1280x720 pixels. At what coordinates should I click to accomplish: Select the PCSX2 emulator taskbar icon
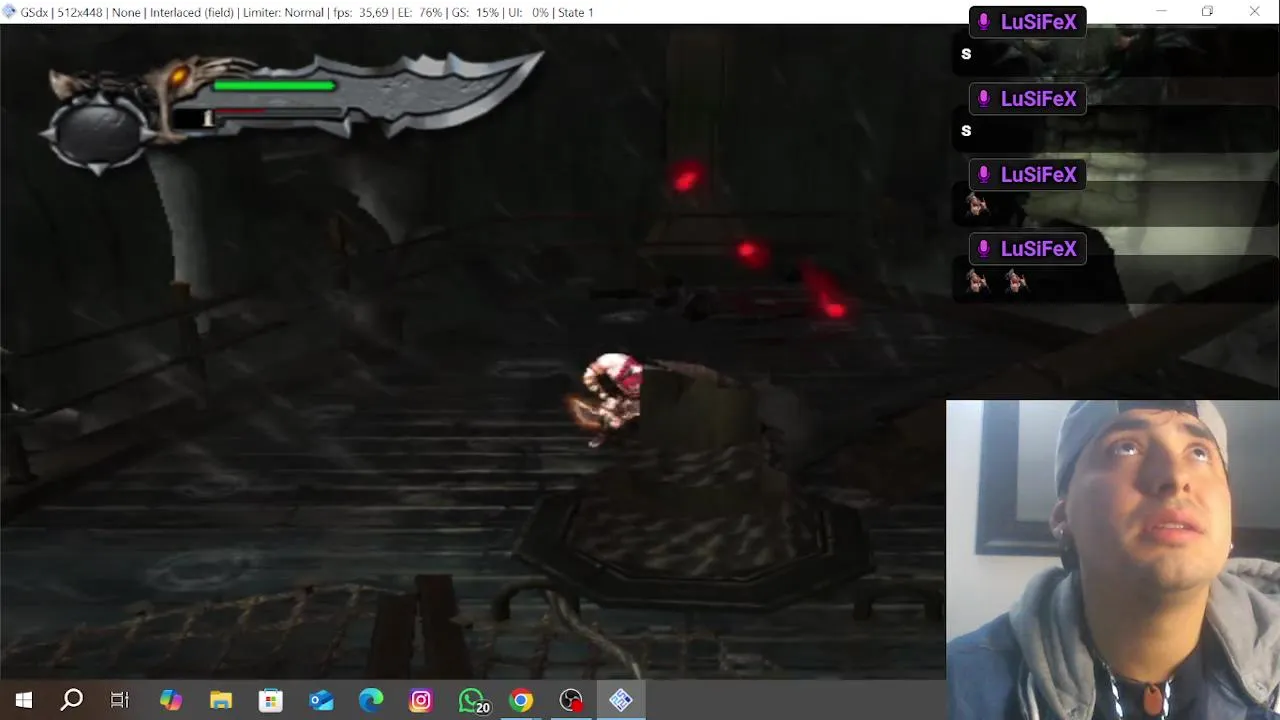click(x=621, y=700)
